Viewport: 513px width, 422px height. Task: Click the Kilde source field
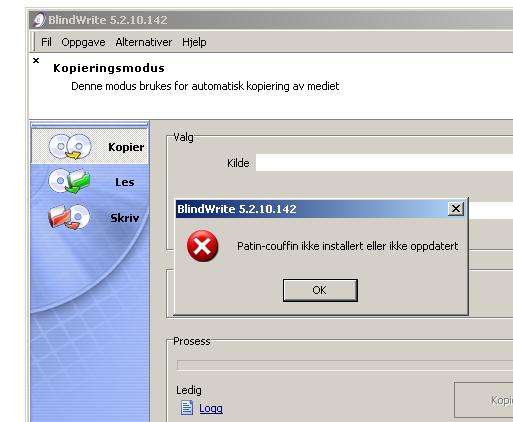[384, 163]
